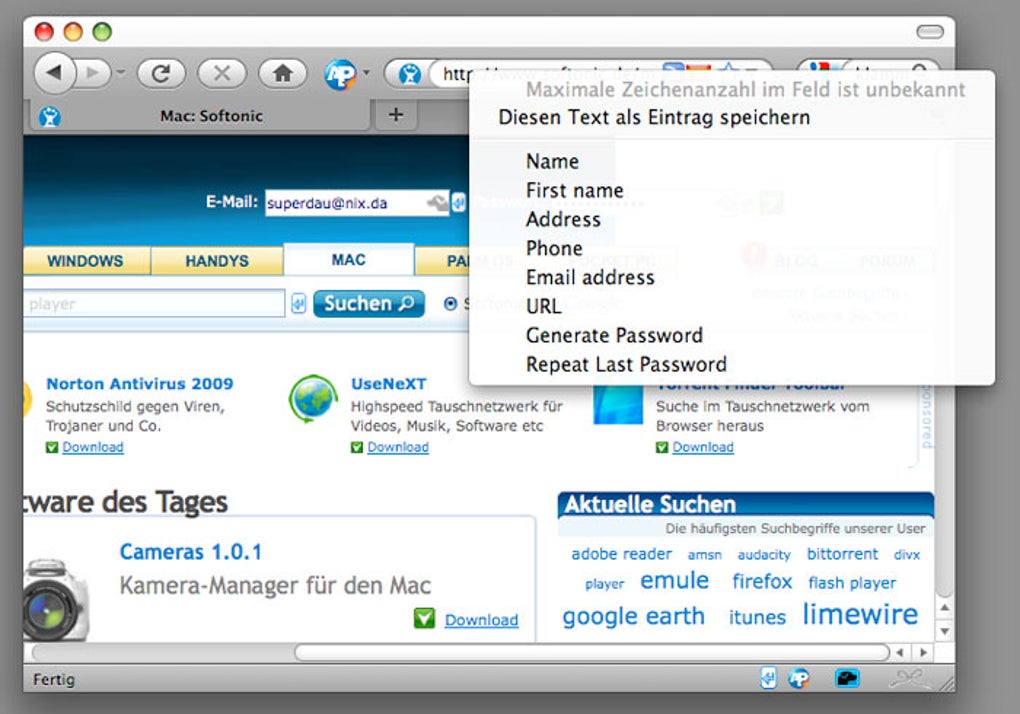1020x714 pixels.
Task: Select Email address menu entry
Action: point(590,278)
